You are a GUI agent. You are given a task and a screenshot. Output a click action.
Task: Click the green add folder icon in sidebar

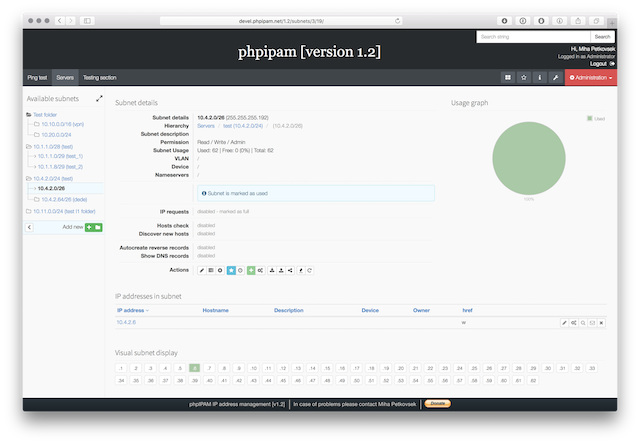pos(99,227)
